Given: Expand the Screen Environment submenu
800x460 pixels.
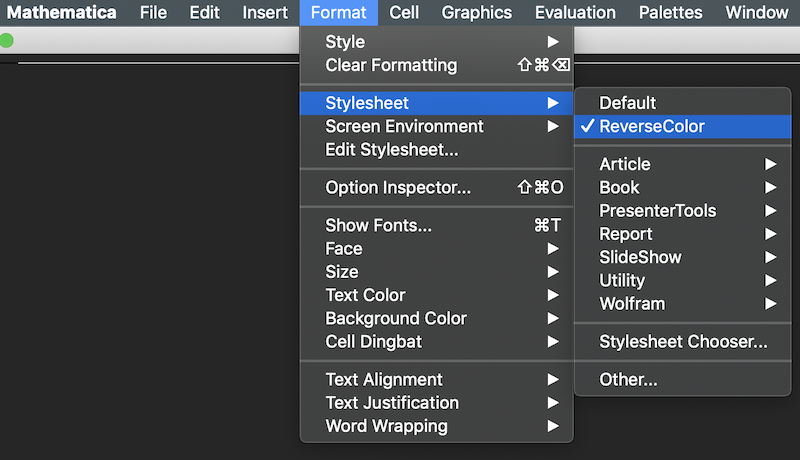Looking at the screenshot, I should click(437, 126).
